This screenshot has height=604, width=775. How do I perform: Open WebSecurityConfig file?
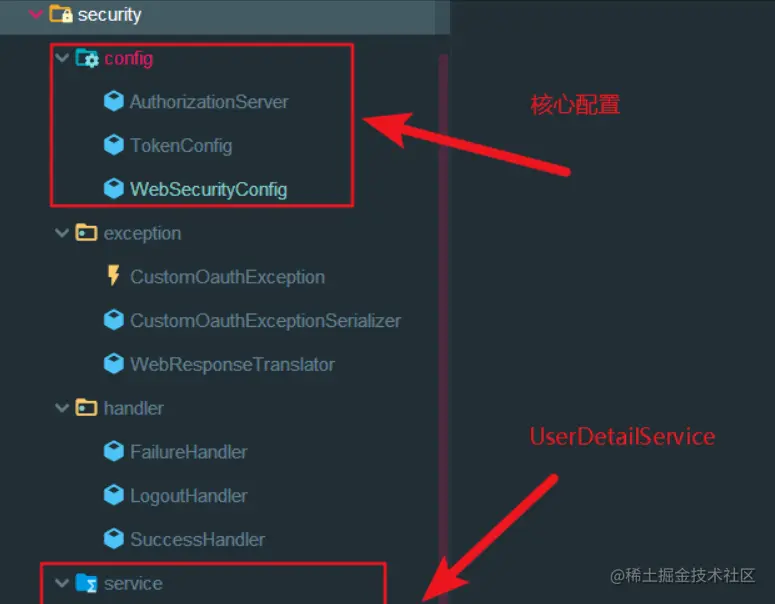209,189
